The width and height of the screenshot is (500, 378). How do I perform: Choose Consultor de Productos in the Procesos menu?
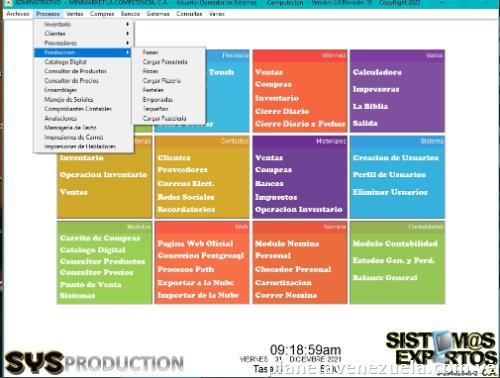[x=82, y=71]
